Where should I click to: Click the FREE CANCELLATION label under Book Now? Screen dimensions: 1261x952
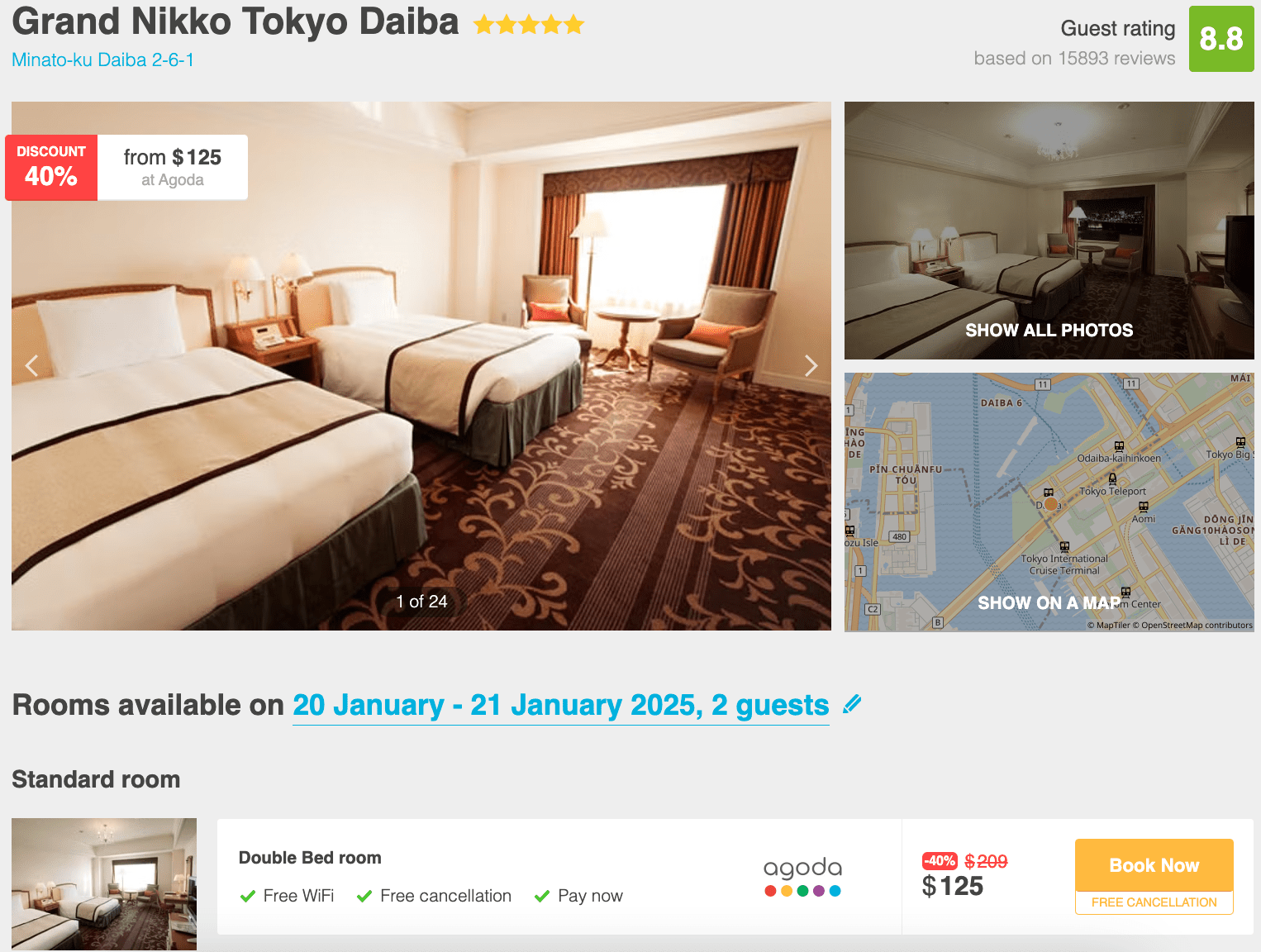[x=1154, y=902]
